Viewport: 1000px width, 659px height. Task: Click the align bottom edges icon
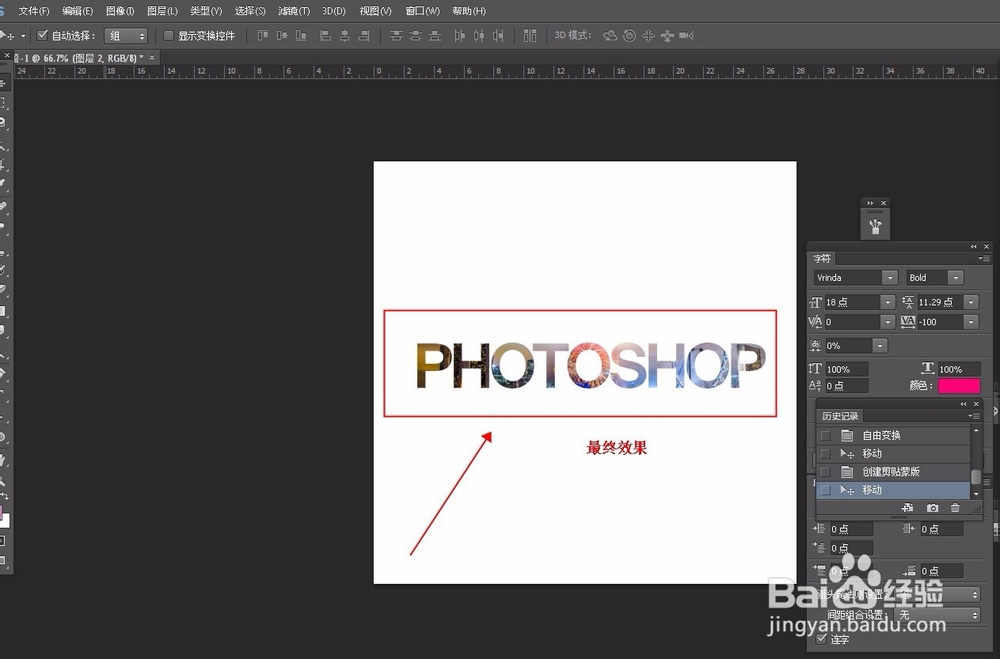pyautogui.click(x=301, y=36)
